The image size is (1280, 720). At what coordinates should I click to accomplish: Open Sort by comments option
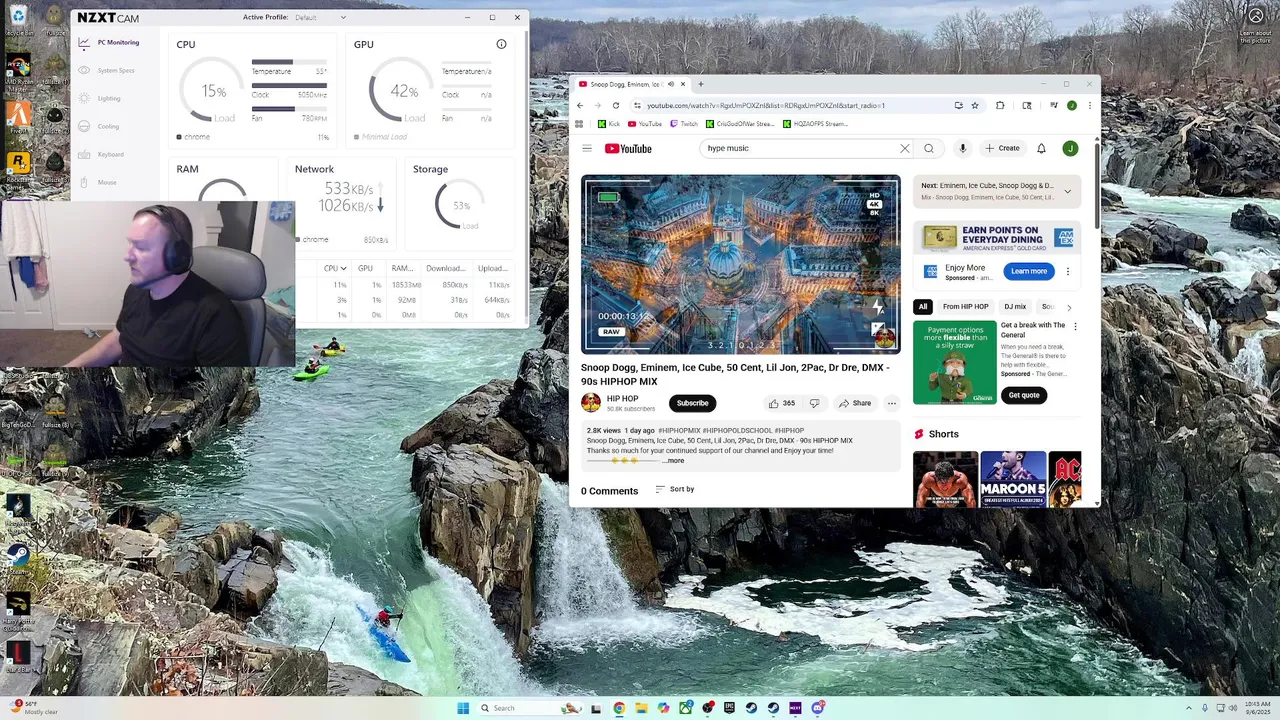[675, 489]
